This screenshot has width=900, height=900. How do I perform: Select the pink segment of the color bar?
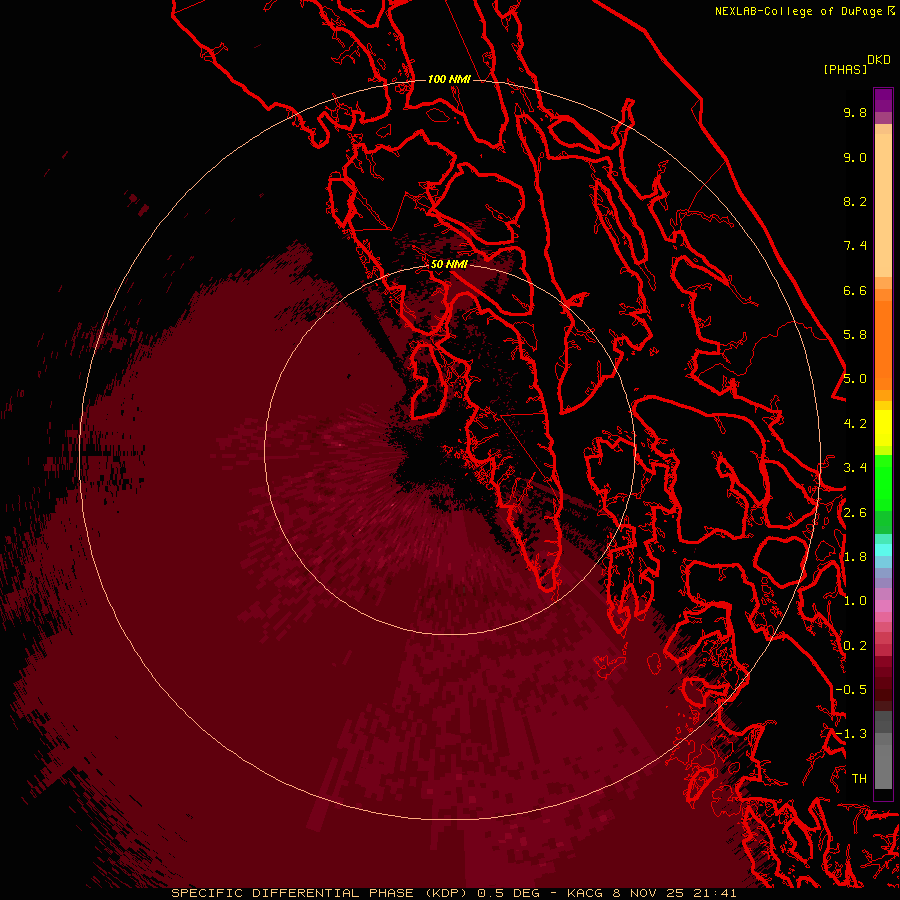click(x=883, y=606)
